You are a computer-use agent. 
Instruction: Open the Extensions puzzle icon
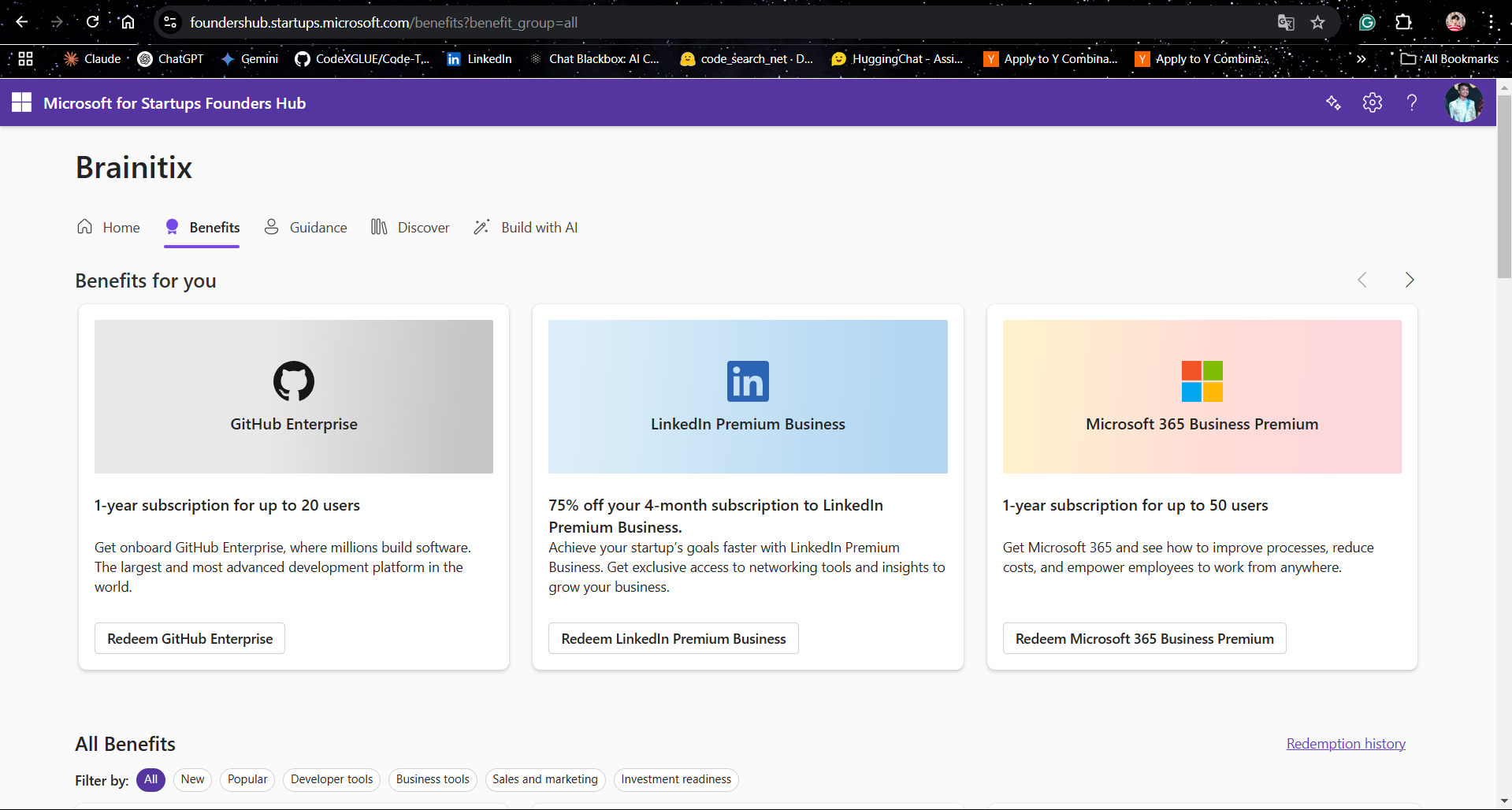click(x=1403, y=23)
